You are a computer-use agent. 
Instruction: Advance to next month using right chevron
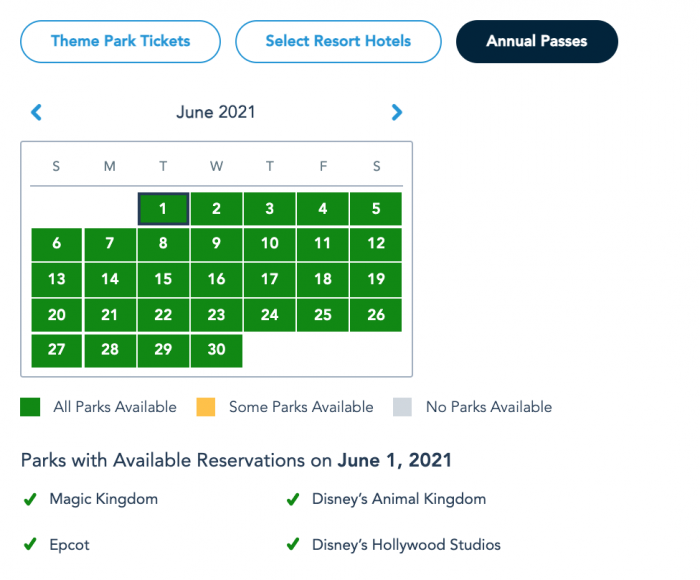click(396, 112)
